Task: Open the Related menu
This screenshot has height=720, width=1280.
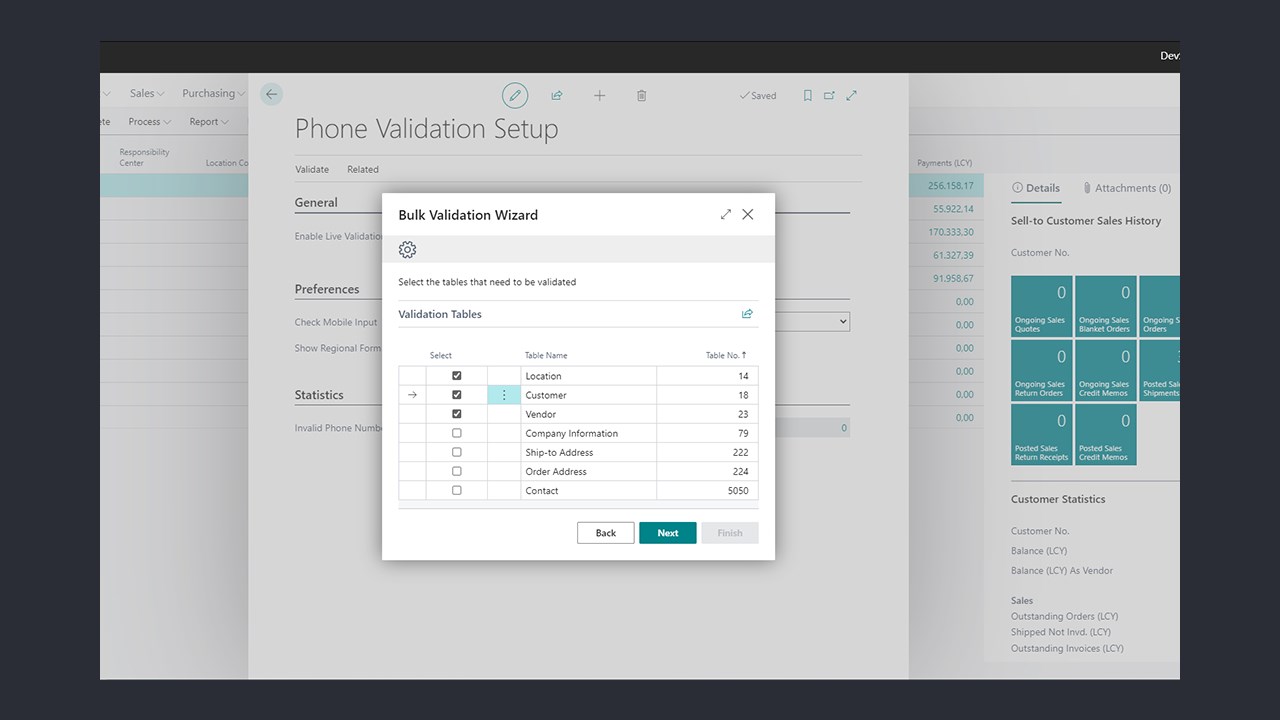Action: coord(363,169)
